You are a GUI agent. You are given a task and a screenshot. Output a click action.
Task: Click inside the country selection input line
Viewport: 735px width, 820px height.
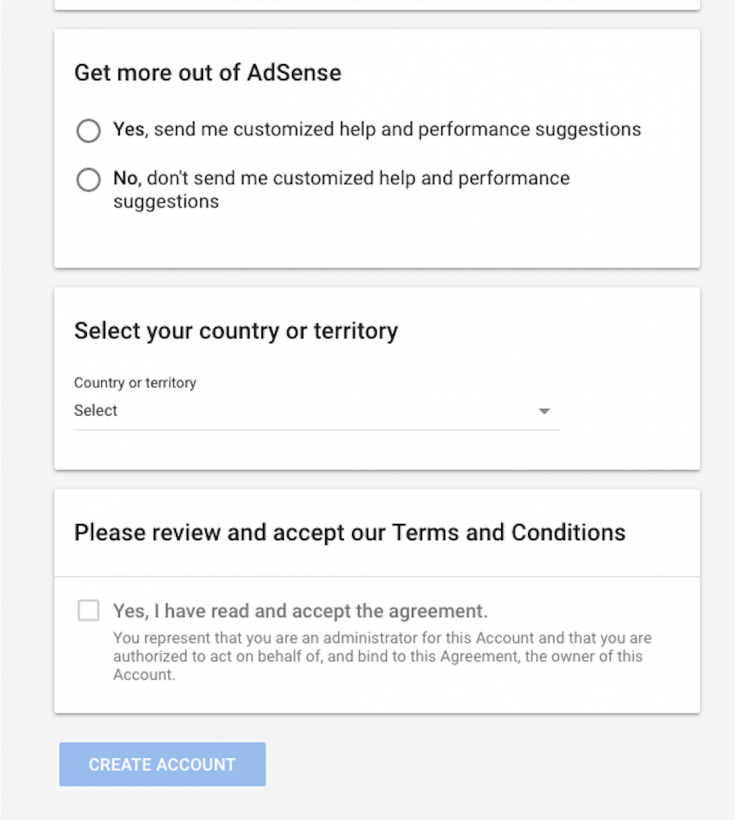(x=300, y=410)
